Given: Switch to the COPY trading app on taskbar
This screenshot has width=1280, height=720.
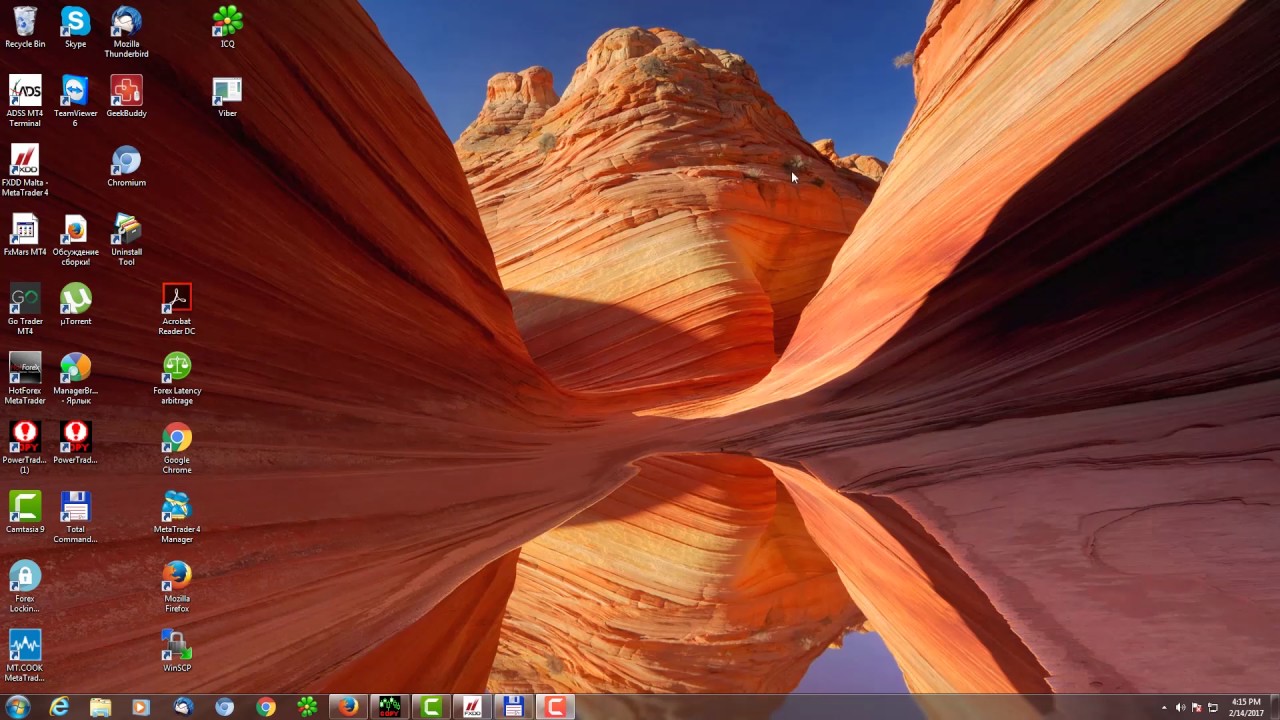Looking at the screenshot, I should click(389, 707).
